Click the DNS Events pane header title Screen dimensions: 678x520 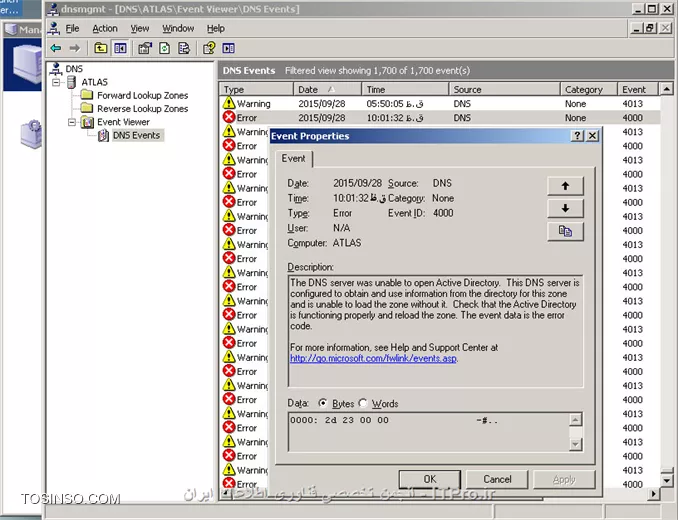click(x=249, y=70)
